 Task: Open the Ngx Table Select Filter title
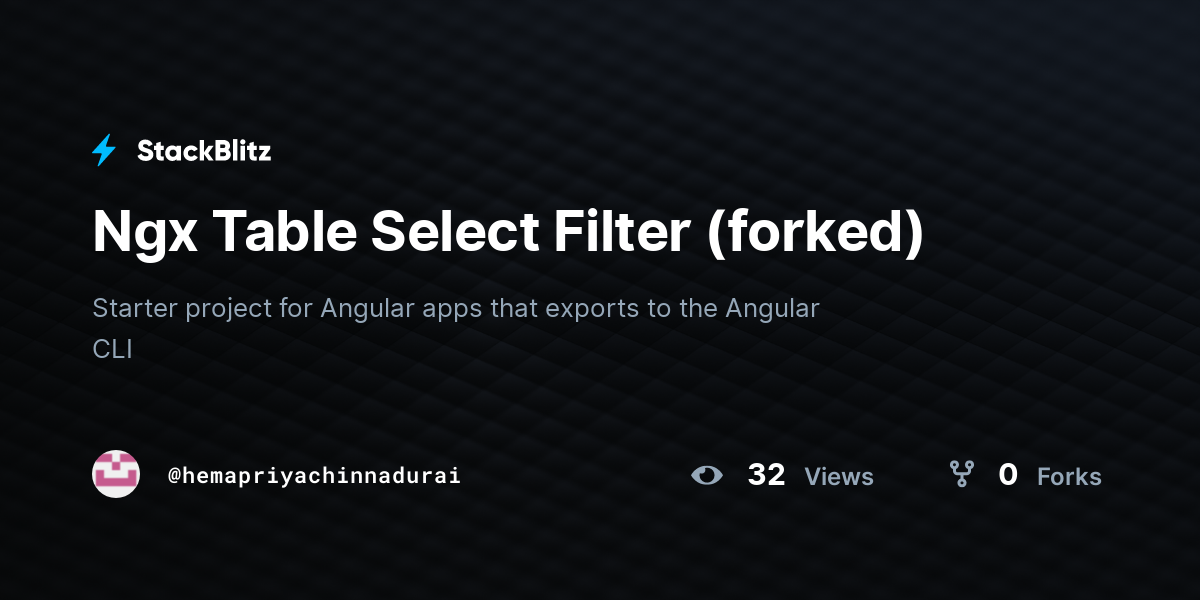[508, 233]
